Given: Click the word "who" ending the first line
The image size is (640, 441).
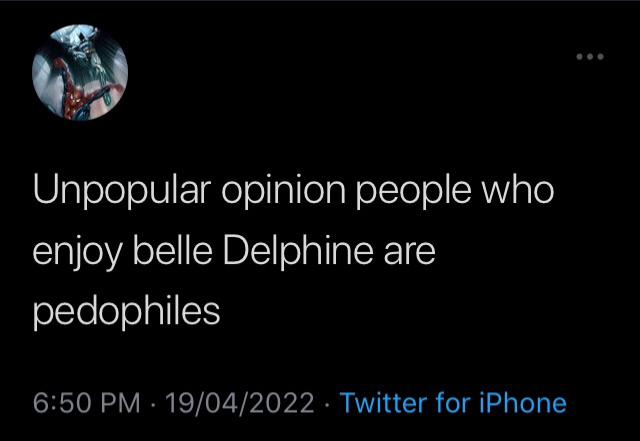Looking at the screenshot, I should tap(522, 192).
